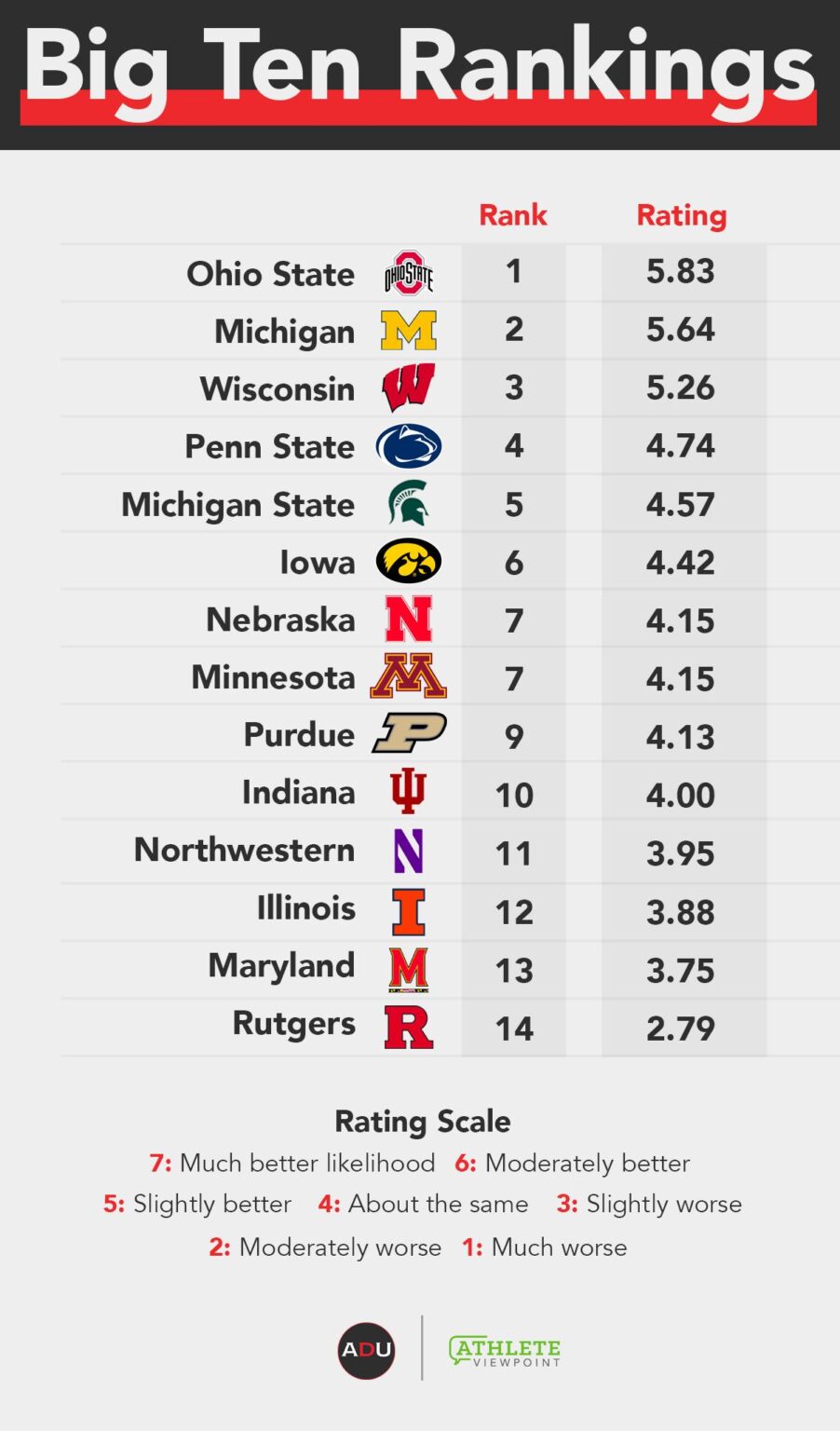Click the Nebraska team name
Screen dimensions: 840x1431
280,620
